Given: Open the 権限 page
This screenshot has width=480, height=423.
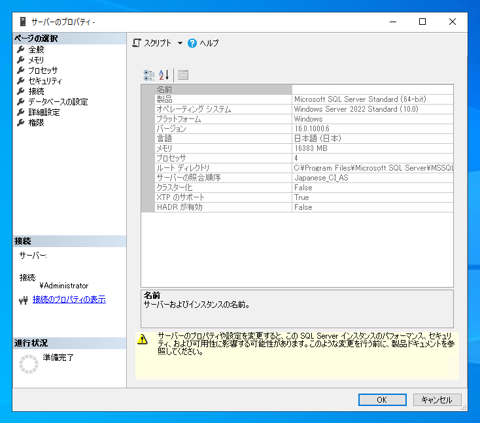Looking at the screenshot, I should (36, 123).
